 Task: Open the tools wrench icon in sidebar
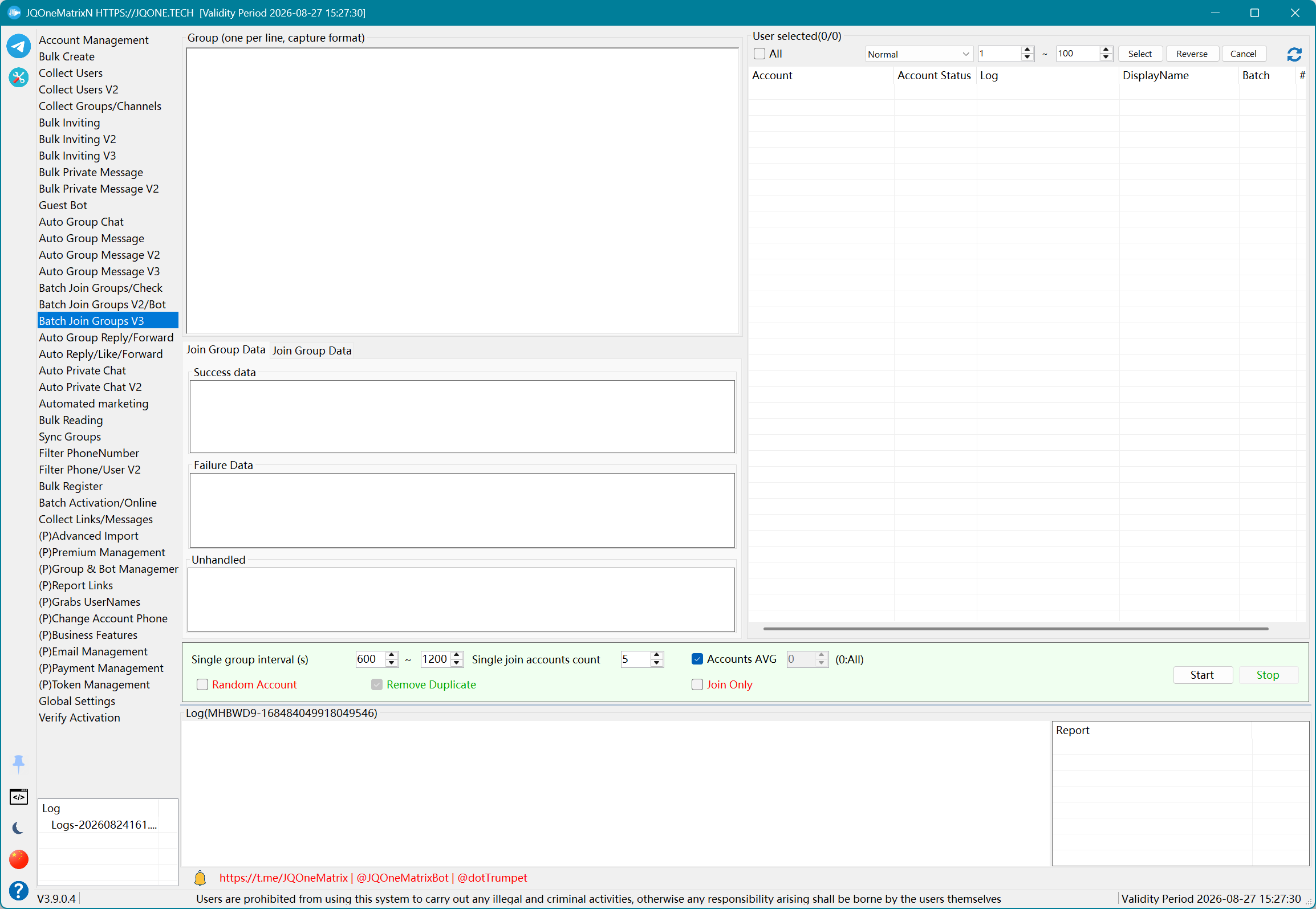pyautogui.click(x=18, y=77)
